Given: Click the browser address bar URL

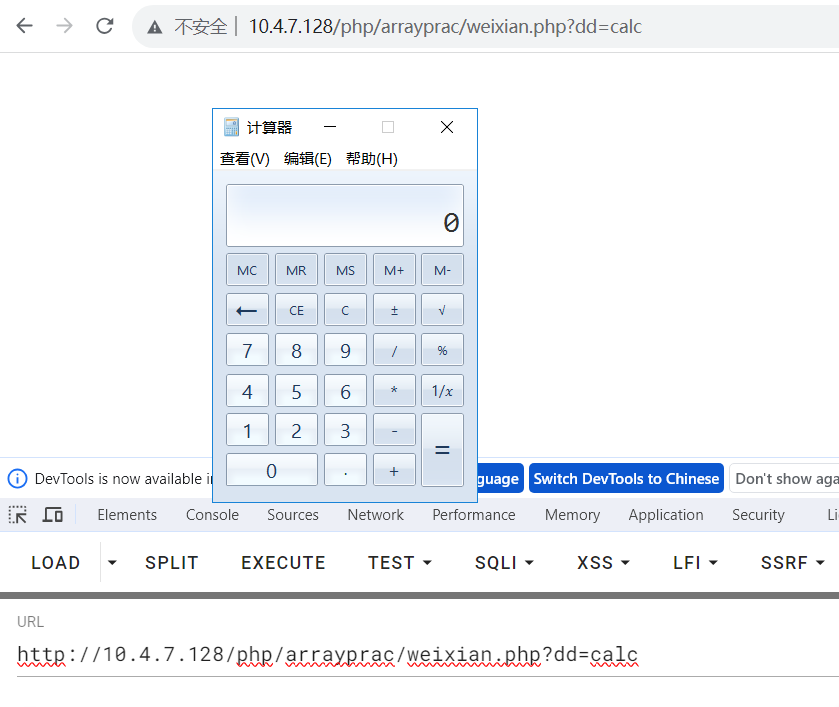Looking at the screenshot, I should pyautogui.click(x=445, y=26).
